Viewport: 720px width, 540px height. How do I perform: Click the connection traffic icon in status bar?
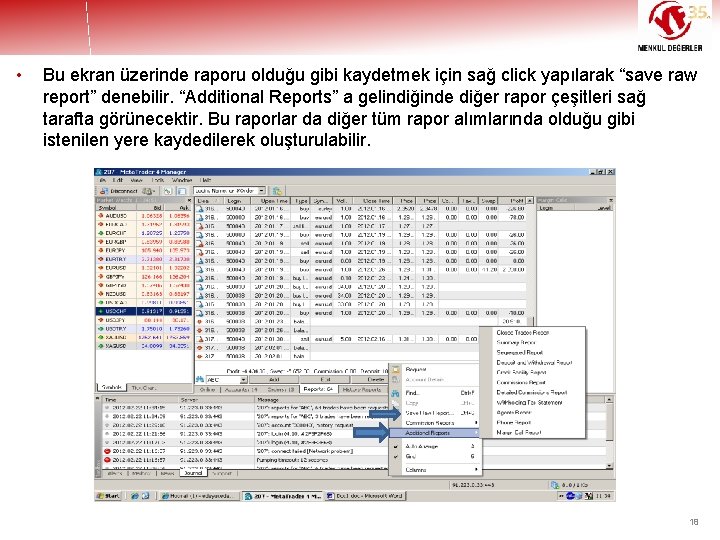555,485
